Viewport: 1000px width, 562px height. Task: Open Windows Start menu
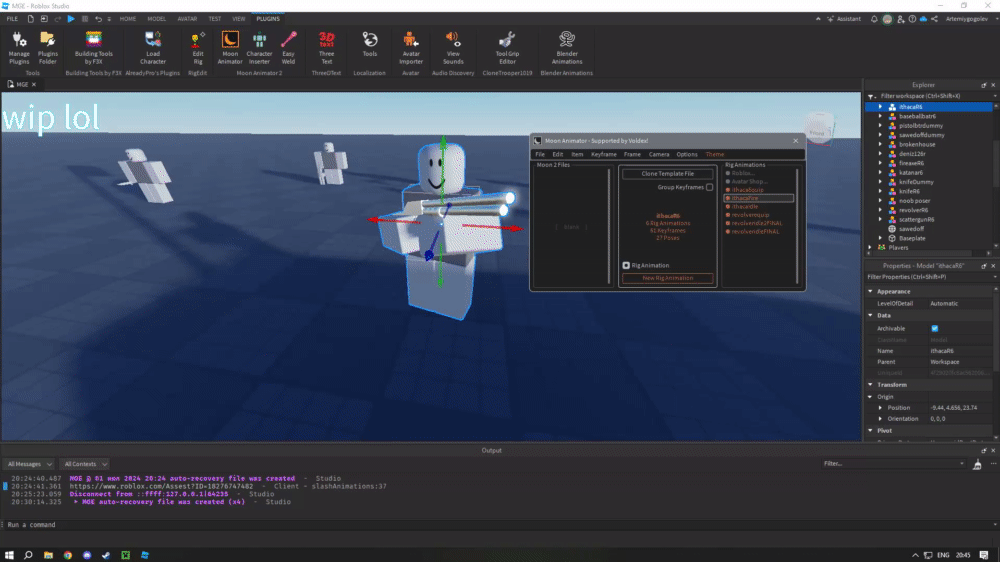(9, 555)
